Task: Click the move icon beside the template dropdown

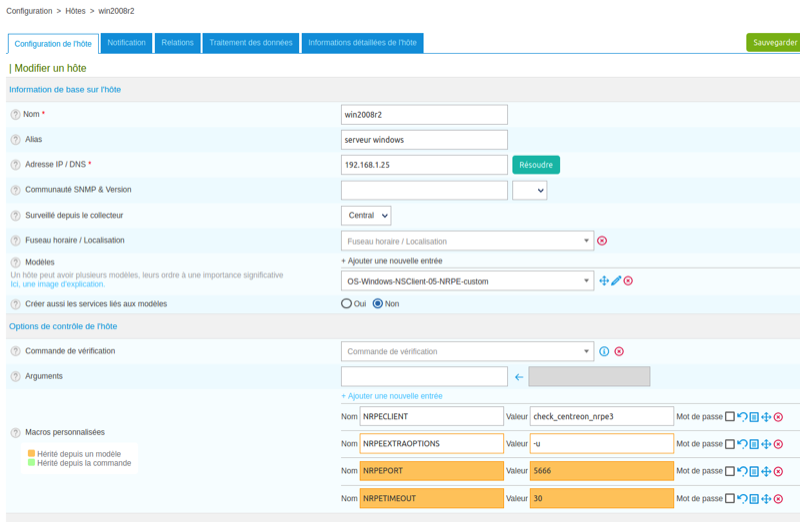Action: (x=604, y=281)
